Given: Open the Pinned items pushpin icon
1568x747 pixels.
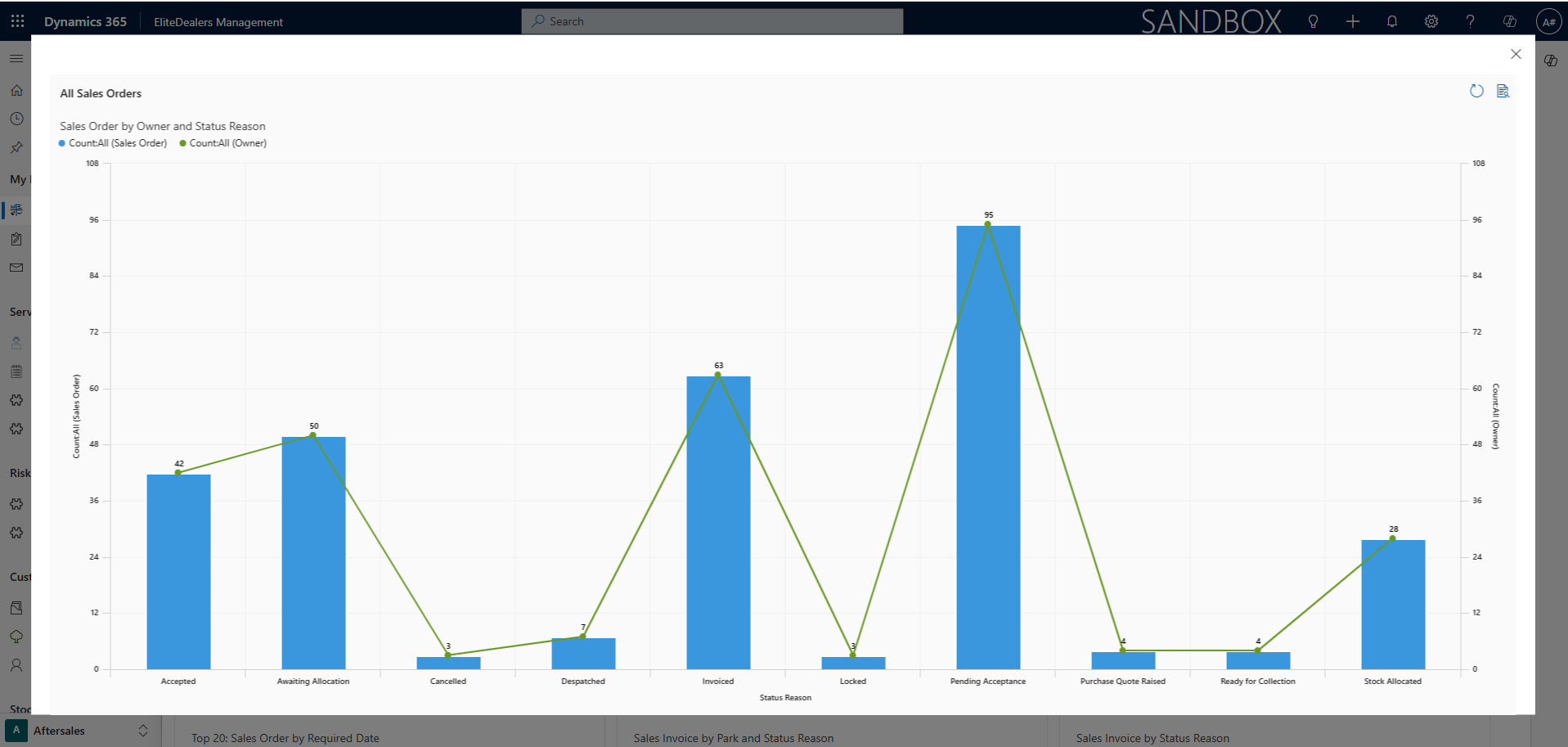Looking at the screenshot, I should tap(16, 148).
